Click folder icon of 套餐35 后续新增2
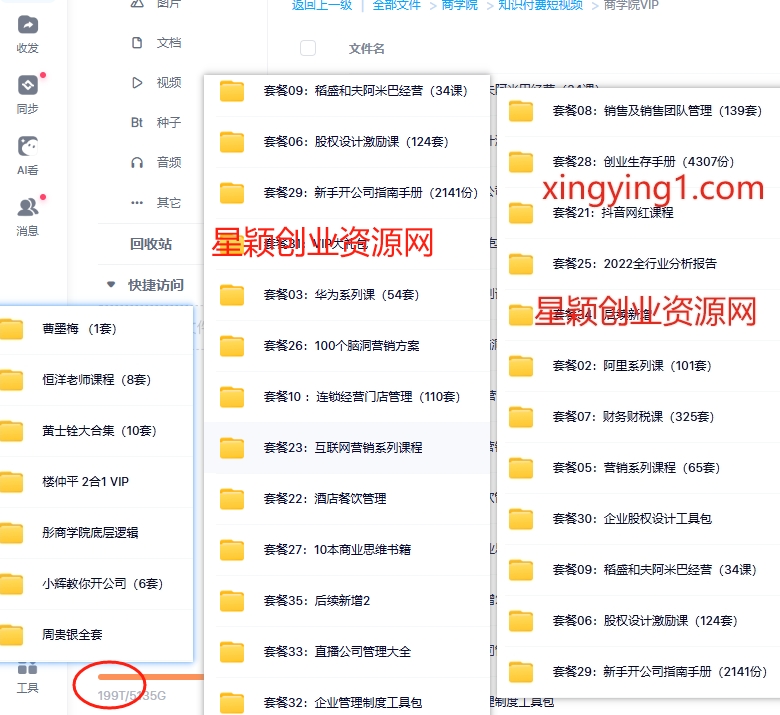The height and width of the screenshot is (715, 780). (x=232, y=601)
